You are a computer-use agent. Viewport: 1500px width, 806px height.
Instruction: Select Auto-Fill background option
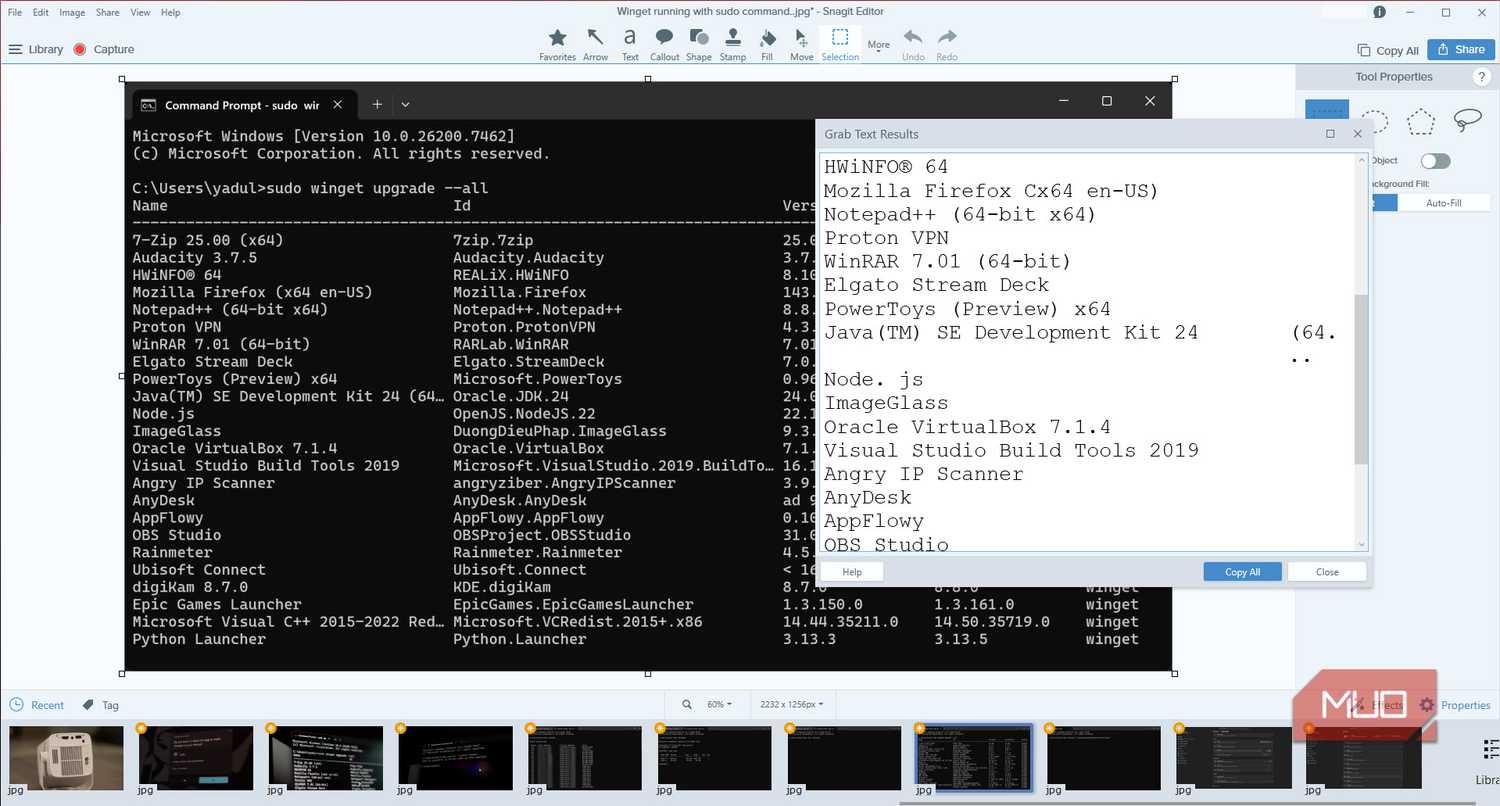click(1443, 203)
